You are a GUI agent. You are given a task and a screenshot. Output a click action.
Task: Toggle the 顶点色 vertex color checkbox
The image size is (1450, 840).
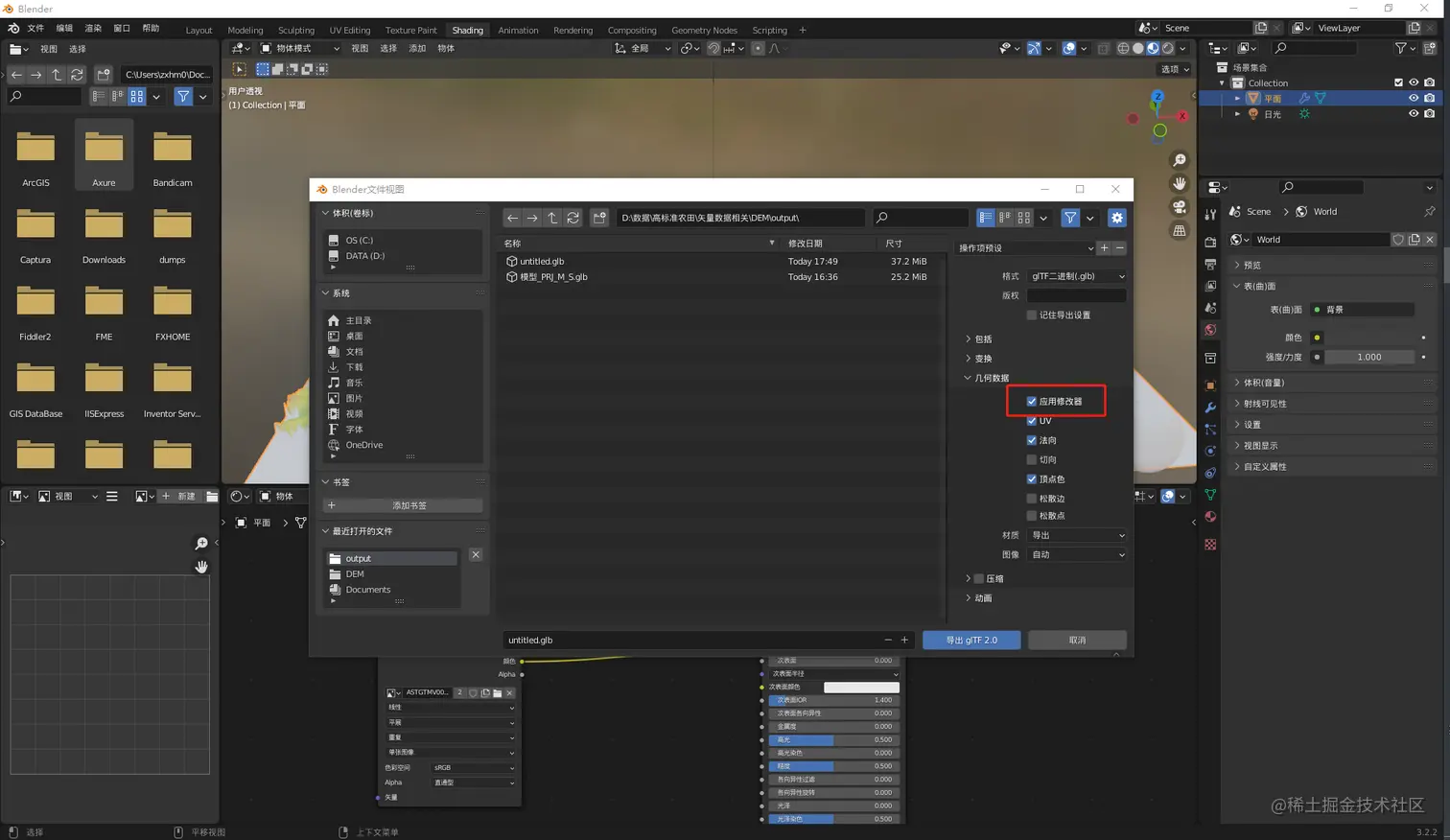(x=1032, y=478)
